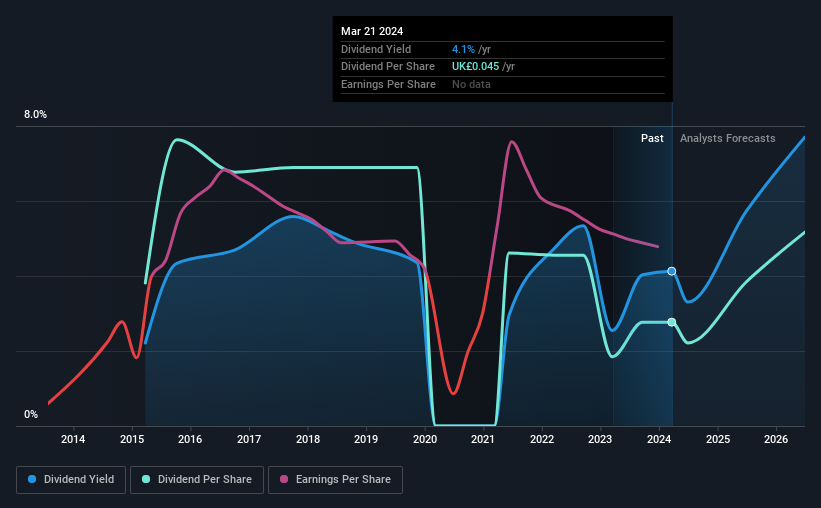Click the 2021 x-axis label

pos(482,439)
